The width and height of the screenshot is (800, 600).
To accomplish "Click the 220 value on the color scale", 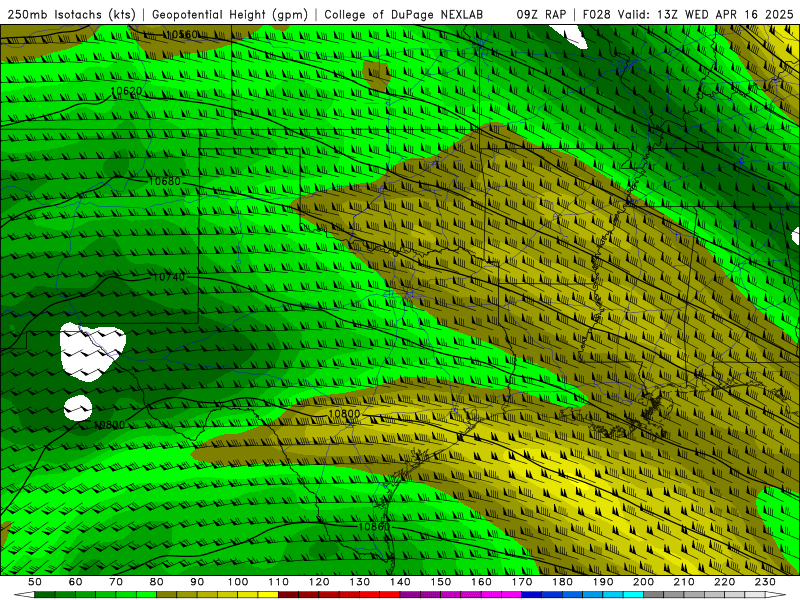I will [x=724, y=582].
